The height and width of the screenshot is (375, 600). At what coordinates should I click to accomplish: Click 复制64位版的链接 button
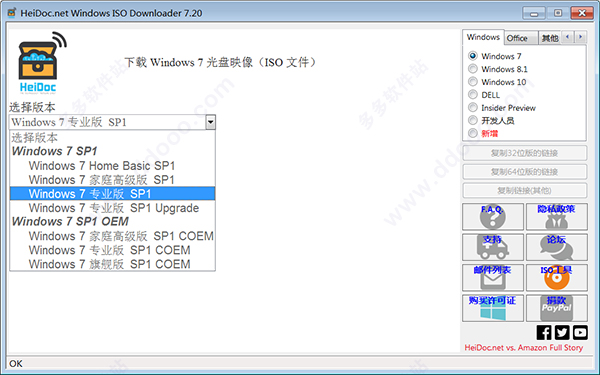click(x=524, y=172)
